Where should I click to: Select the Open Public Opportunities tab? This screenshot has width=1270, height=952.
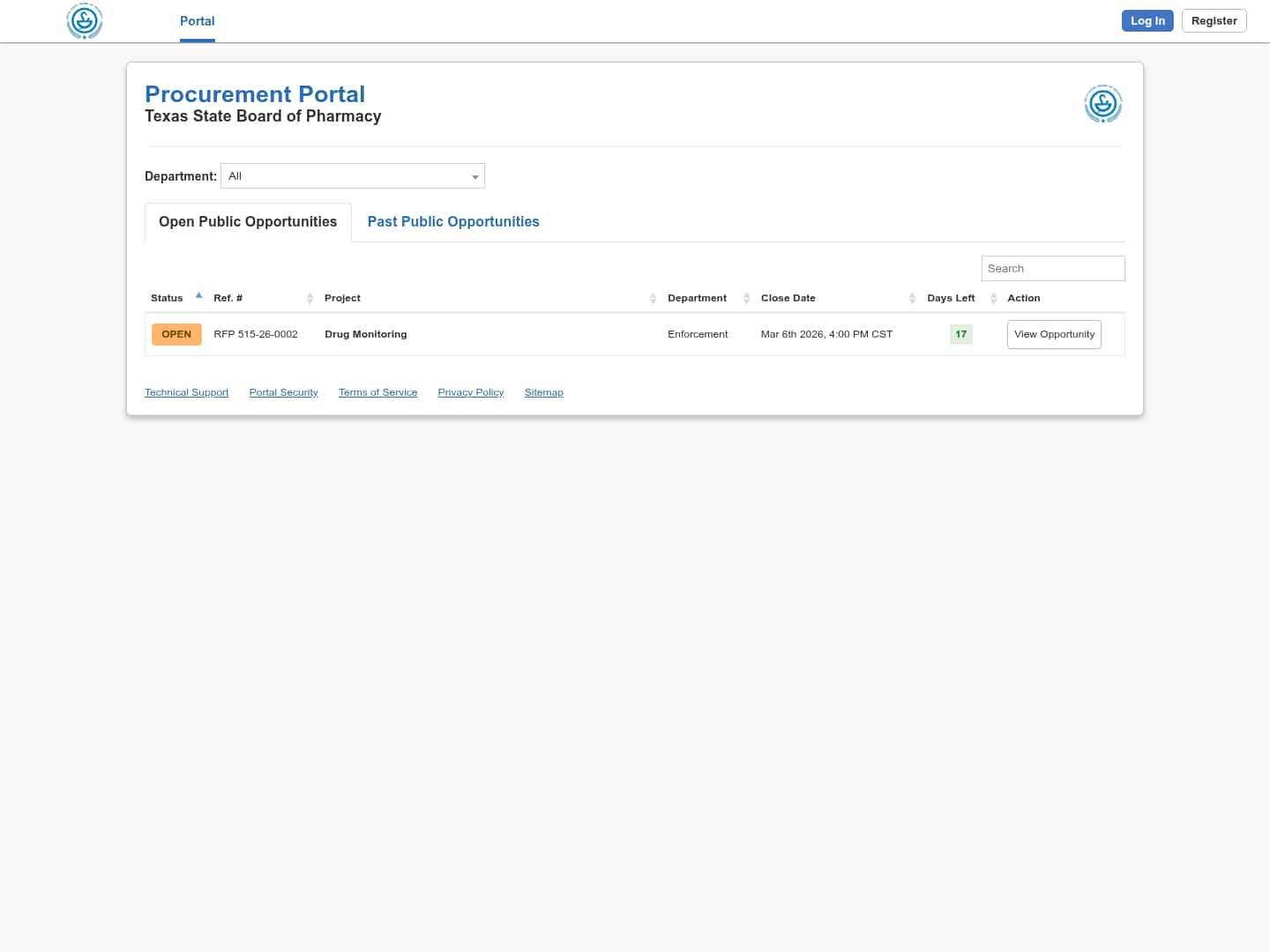pos(247,221)
